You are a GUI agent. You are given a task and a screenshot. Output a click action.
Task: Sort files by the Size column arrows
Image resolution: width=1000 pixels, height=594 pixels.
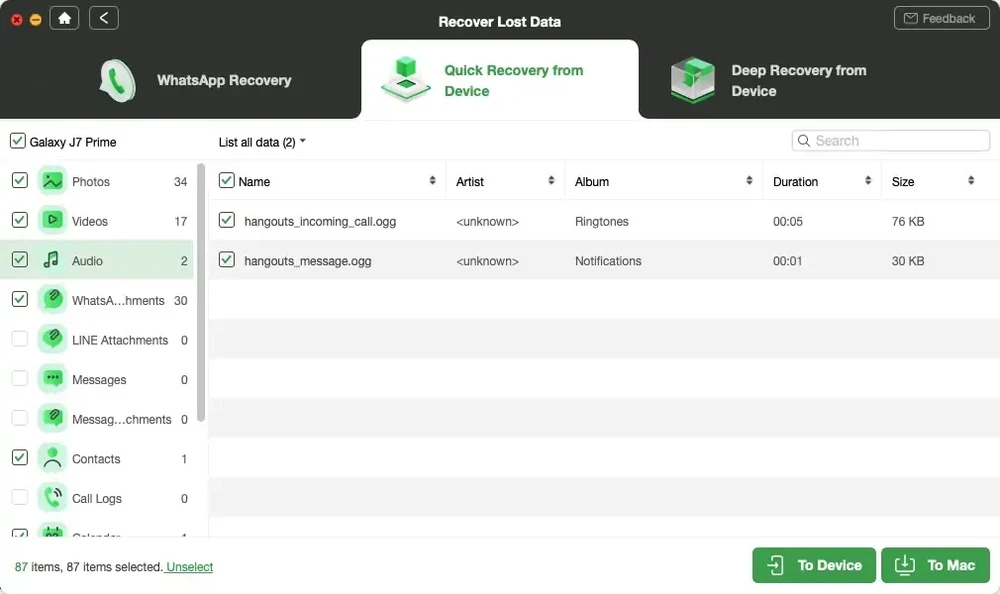971,181
